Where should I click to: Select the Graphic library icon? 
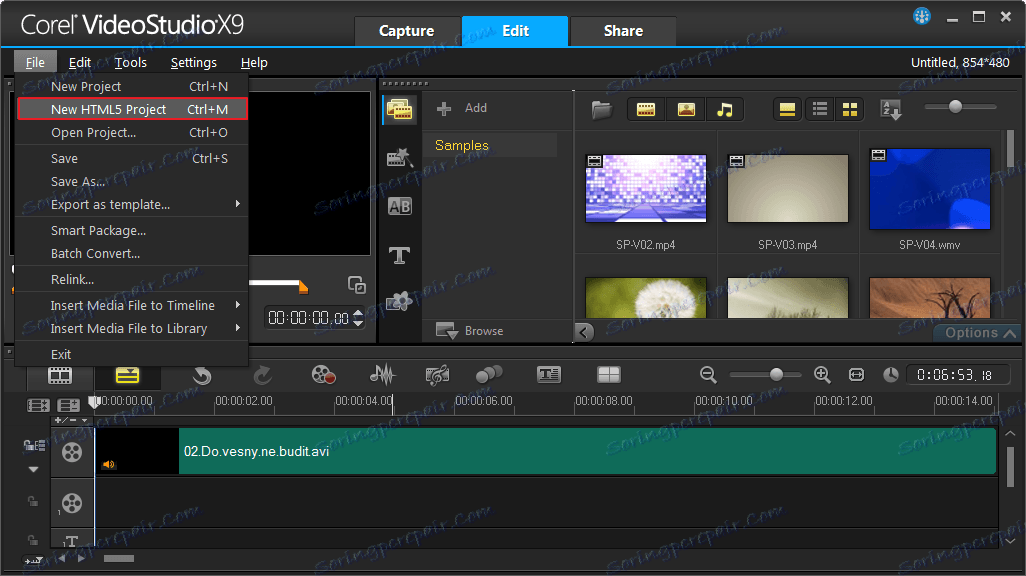[399, 301]
